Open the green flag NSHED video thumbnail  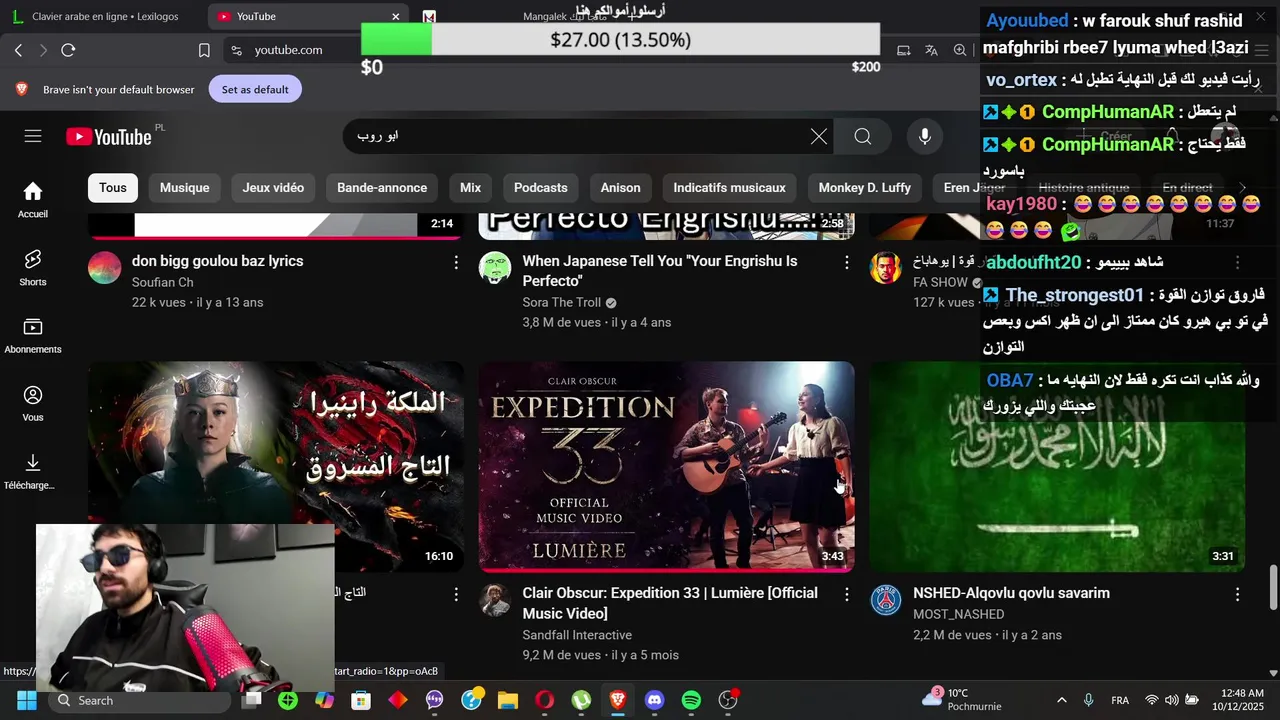point(1057,467)
